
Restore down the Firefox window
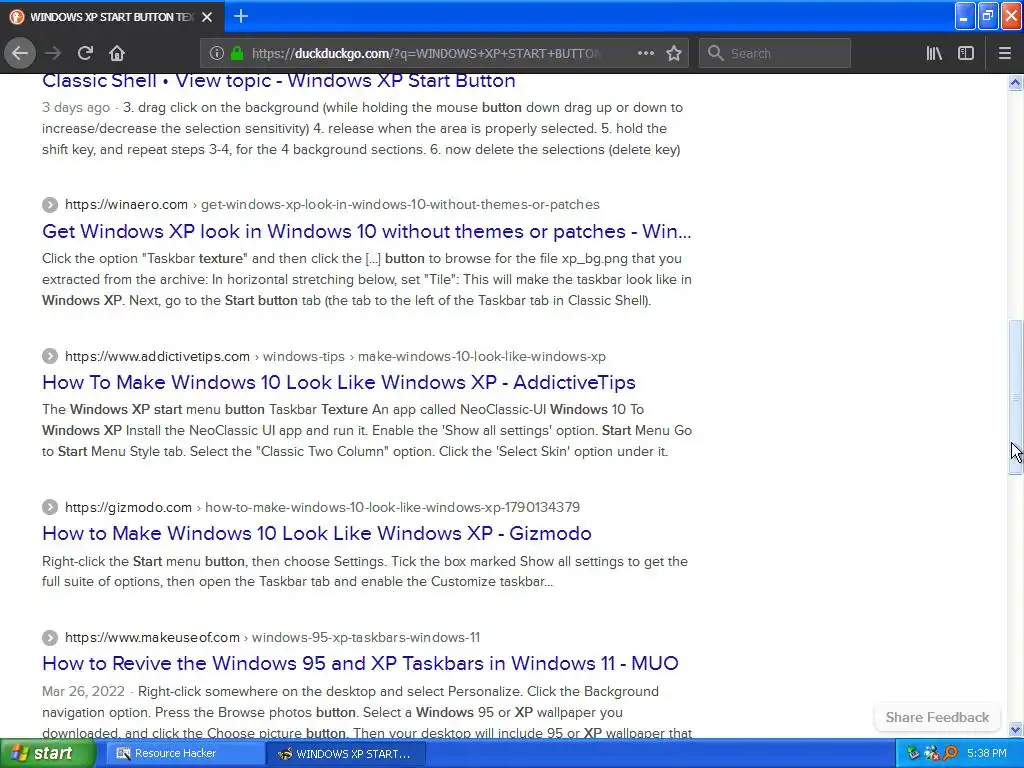coord(988,16)
